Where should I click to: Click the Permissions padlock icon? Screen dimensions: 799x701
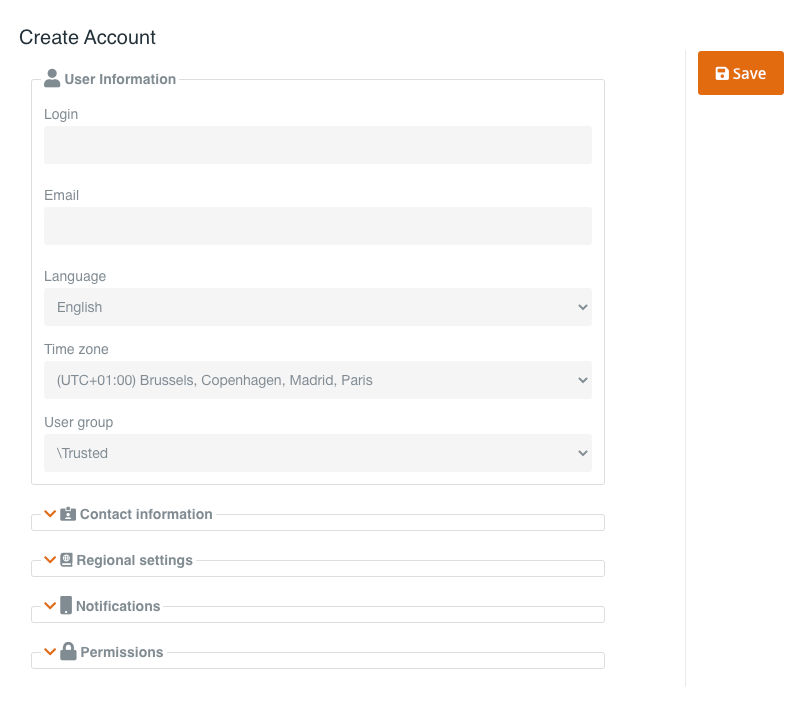[68, 652]
